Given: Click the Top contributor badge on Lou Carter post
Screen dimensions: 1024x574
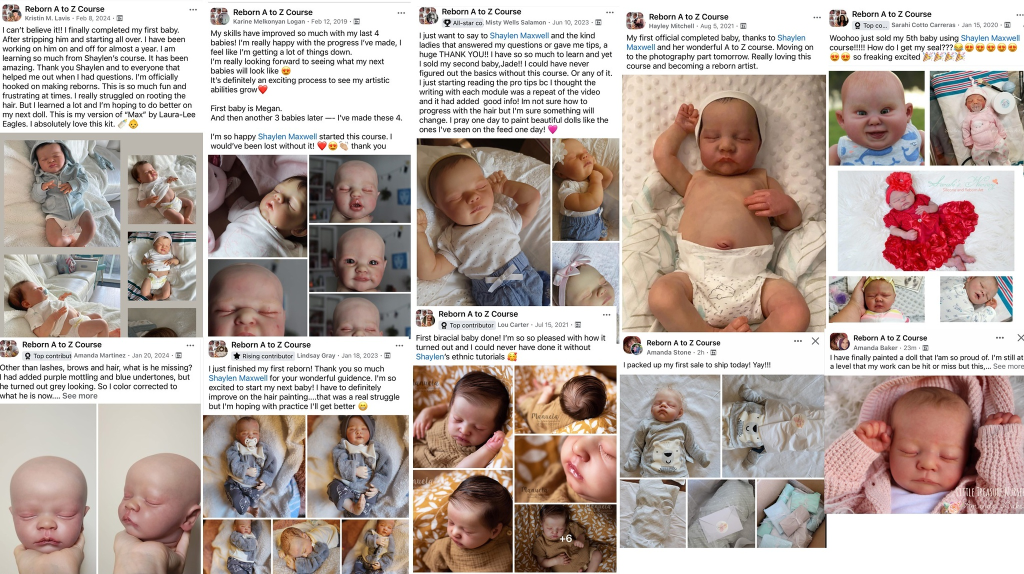Looking at the screenshot, I should [x=467, y=325].
